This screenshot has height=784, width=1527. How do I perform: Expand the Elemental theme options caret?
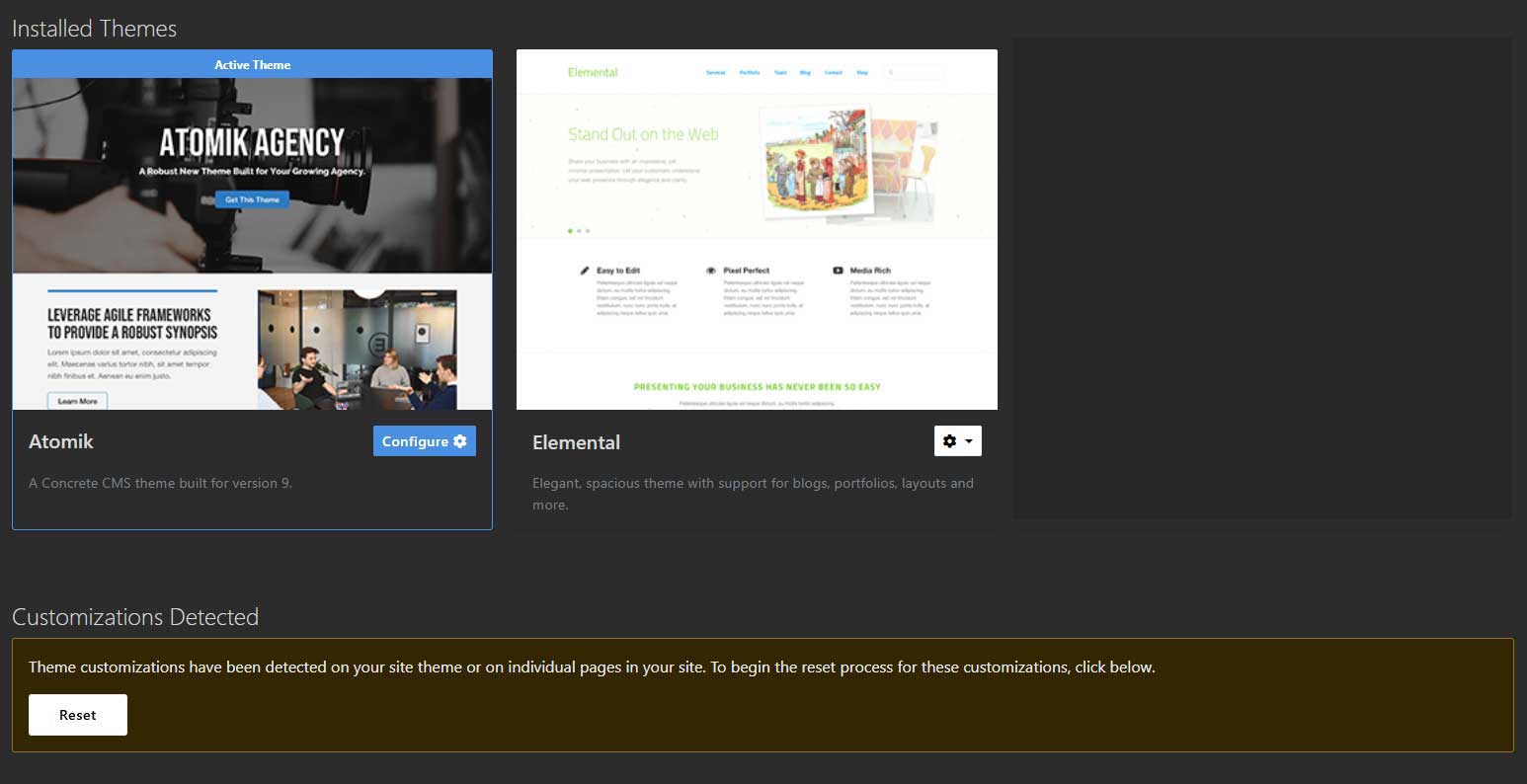(968, 441)
